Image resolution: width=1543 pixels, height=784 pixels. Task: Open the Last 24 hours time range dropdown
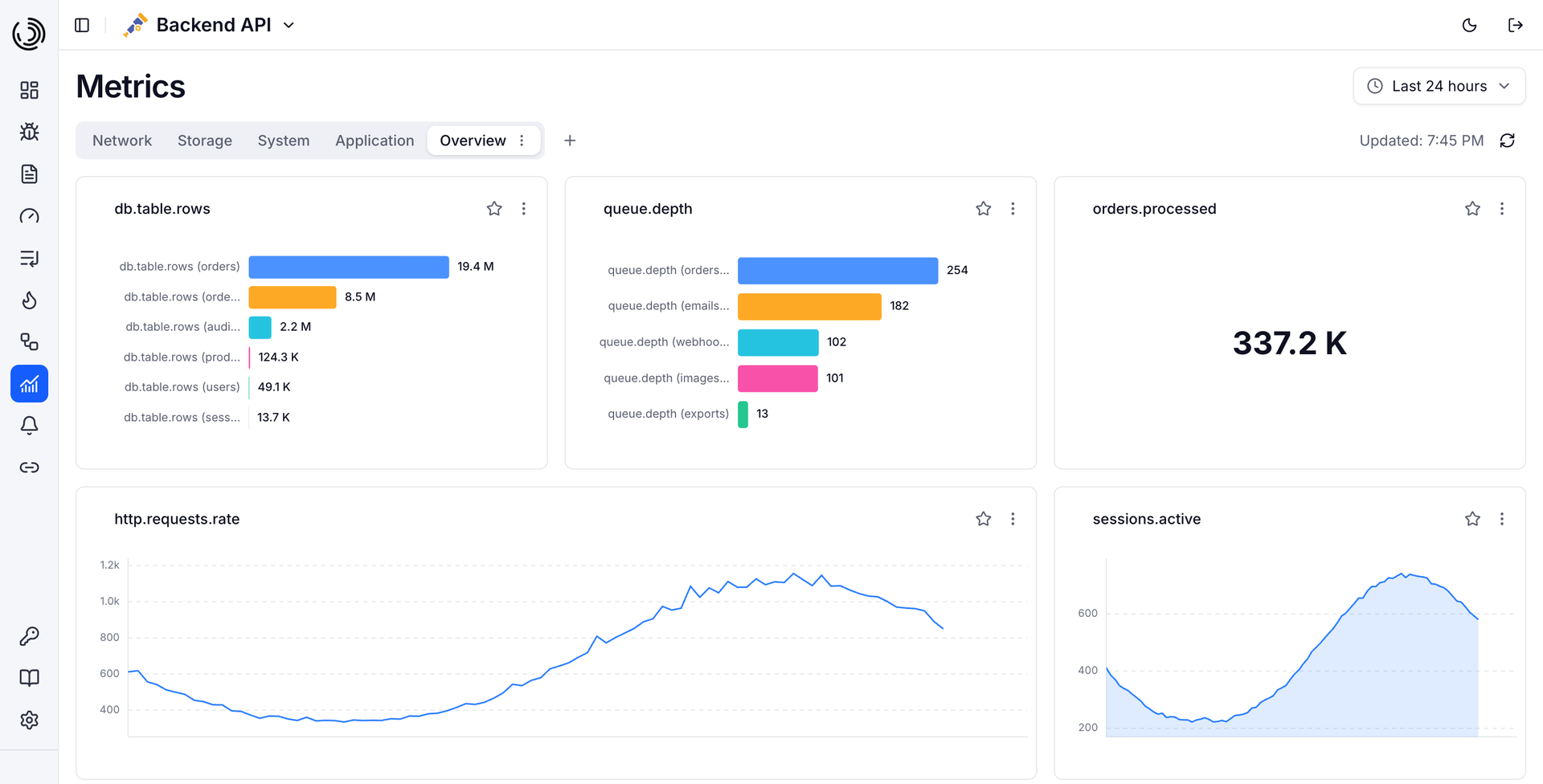(x=1439, y=86)
